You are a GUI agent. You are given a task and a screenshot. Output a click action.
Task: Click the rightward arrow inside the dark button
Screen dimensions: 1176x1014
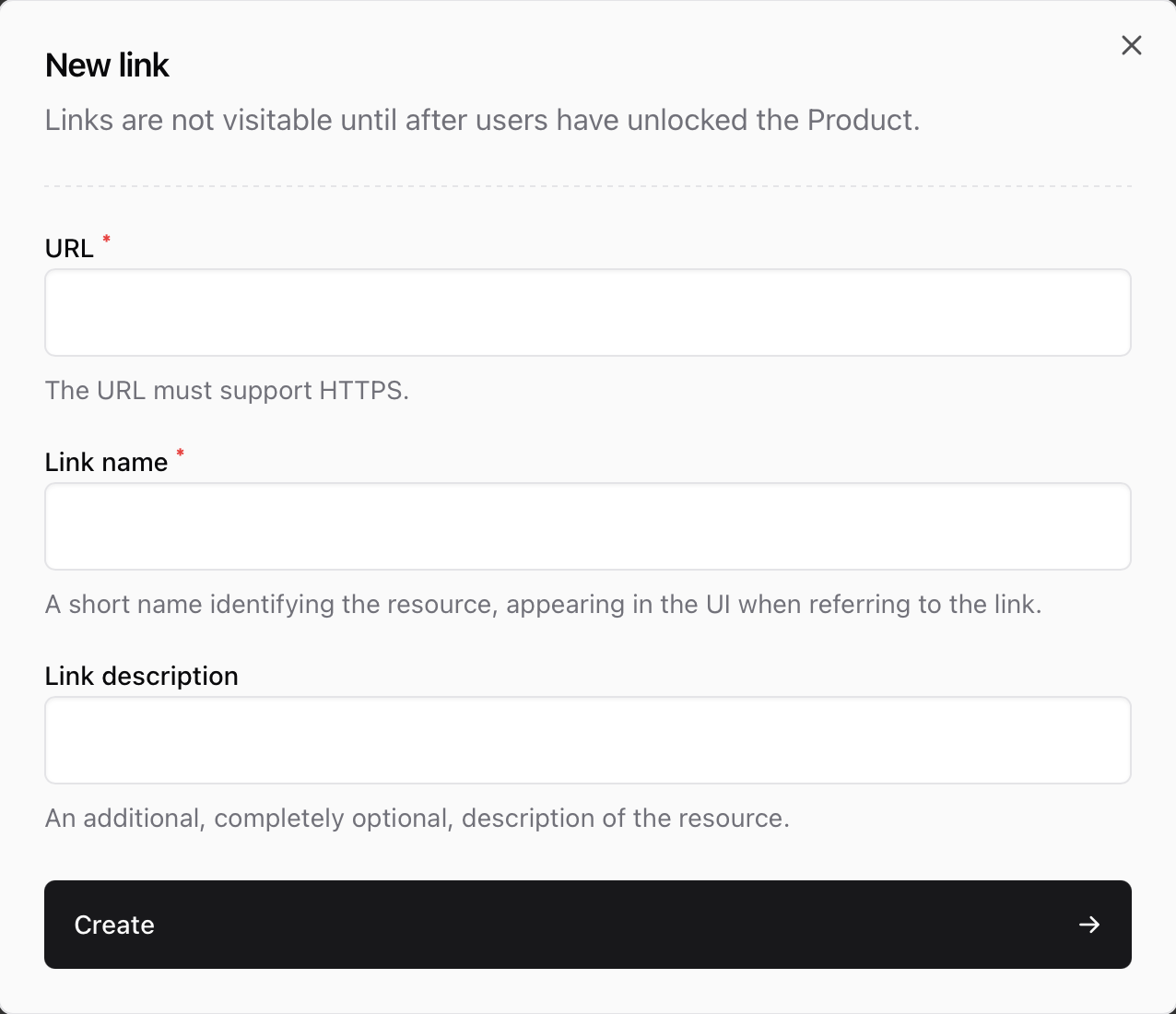(x=1089, y=924)
